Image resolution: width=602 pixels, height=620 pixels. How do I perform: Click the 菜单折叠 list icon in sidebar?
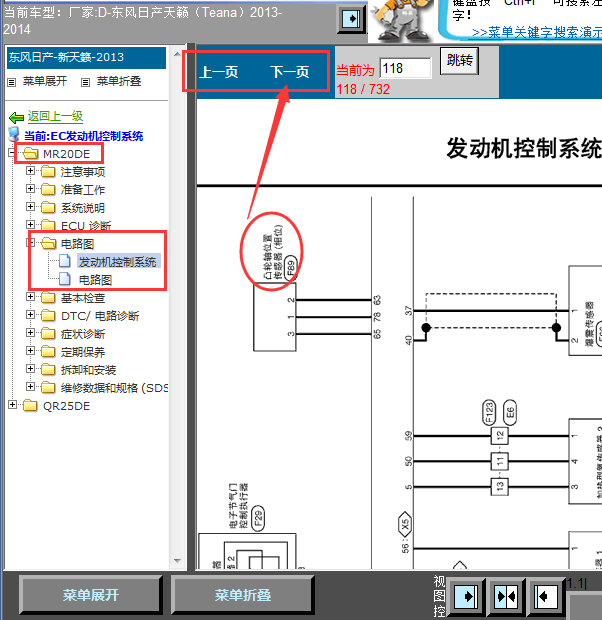(85, 82)
